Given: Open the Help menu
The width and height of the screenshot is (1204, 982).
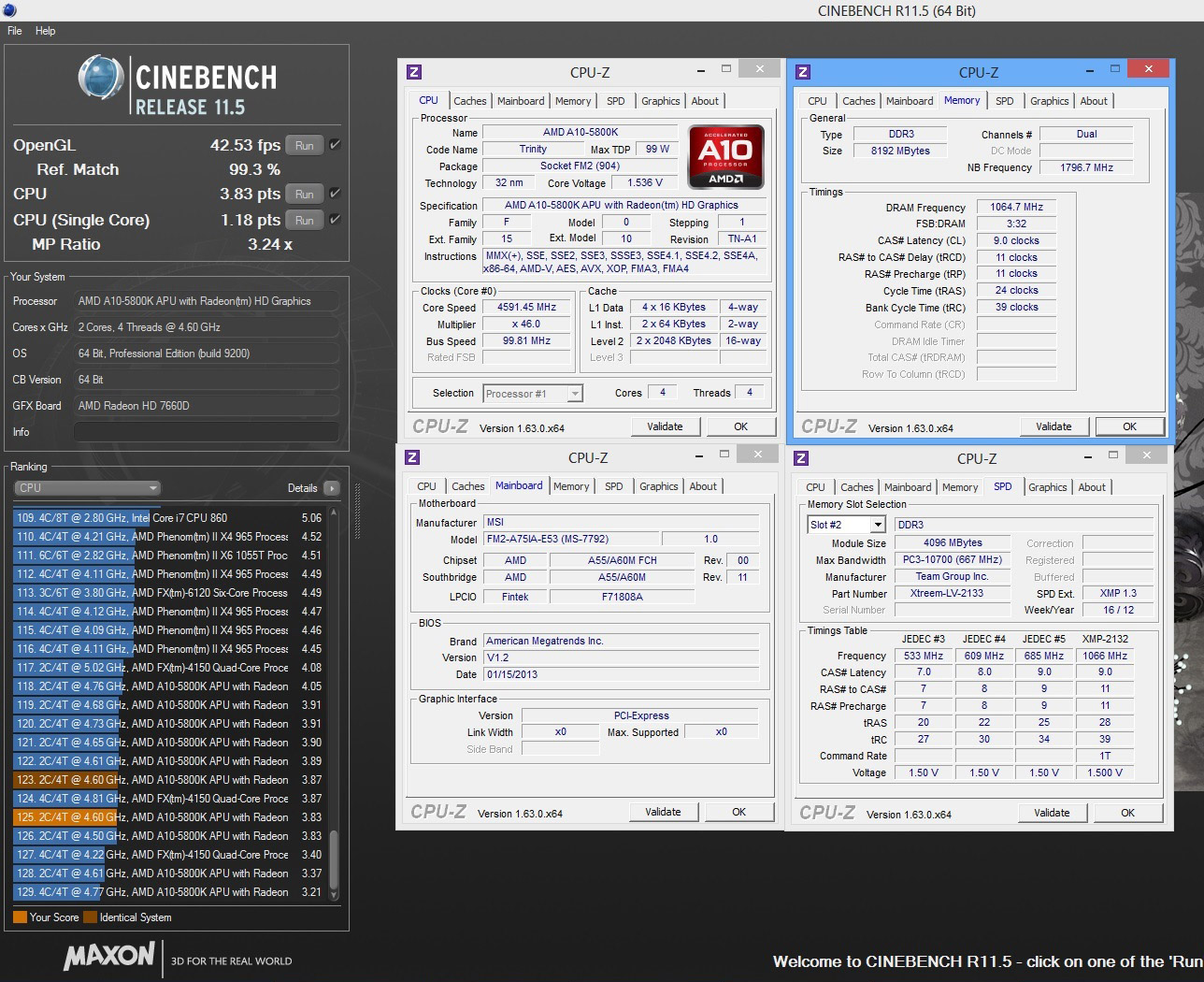Looking at the screenshot, I should point(46,31).
